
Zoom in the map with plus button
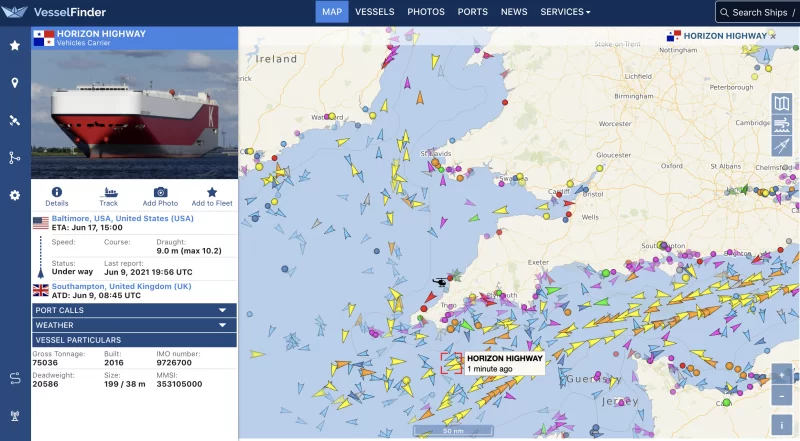click(x=782, y=376)
